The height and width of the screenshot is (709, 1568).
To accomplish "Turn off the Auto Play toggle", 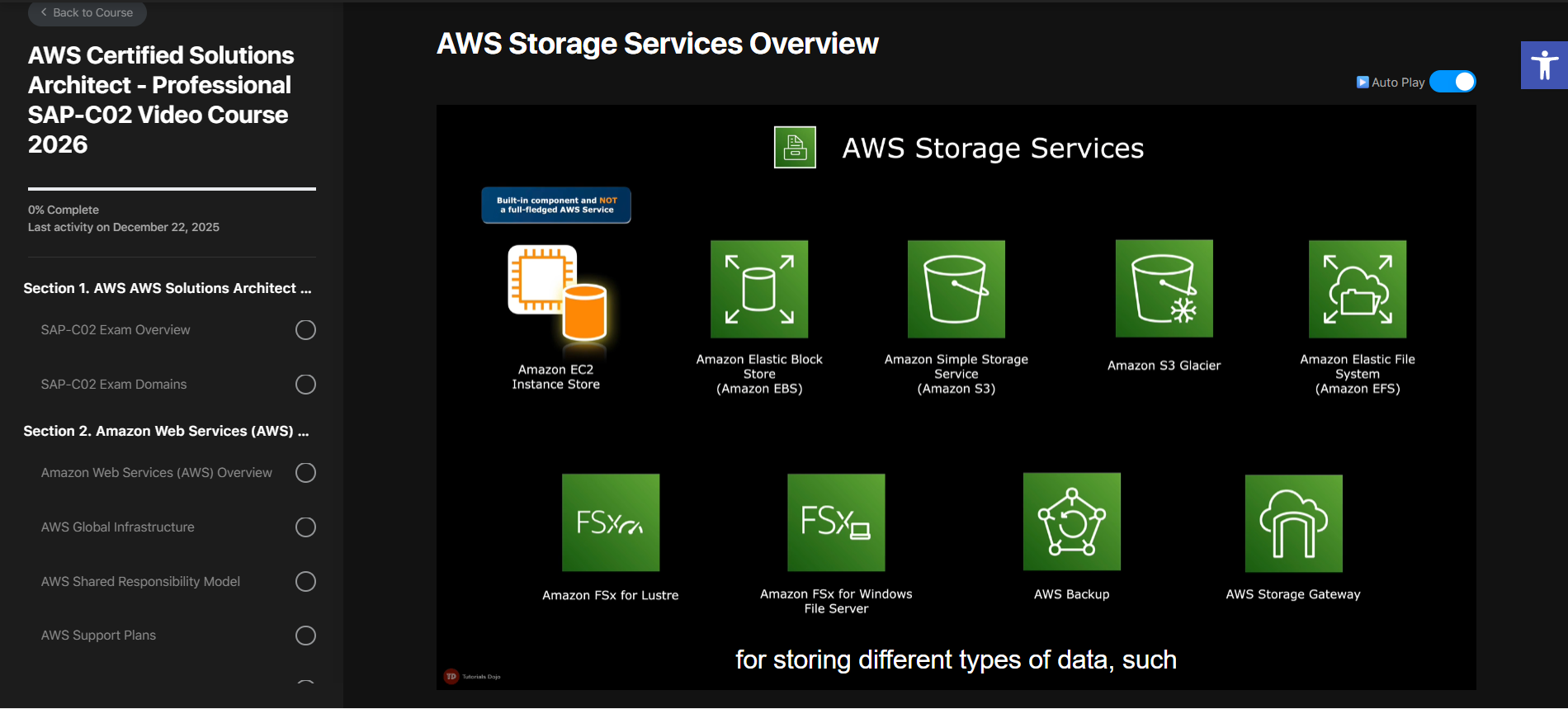I will [1452, 82].
